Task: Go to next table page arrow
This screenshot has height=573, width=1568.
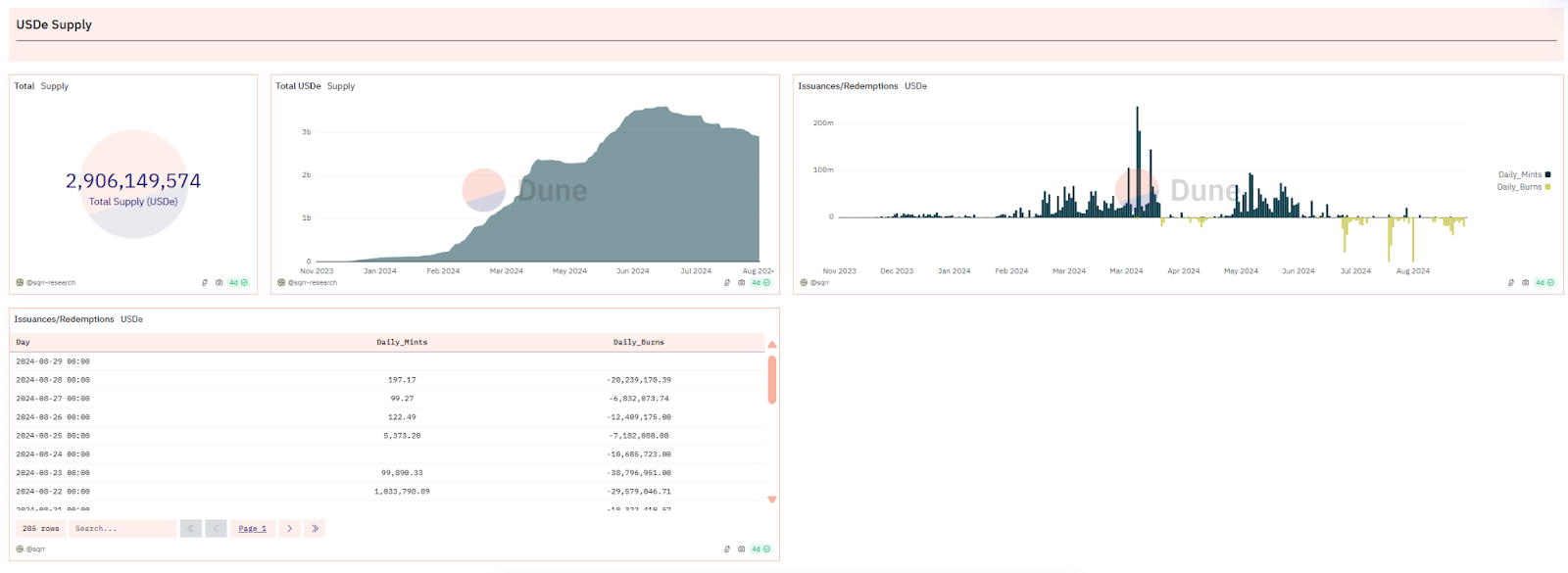Action: [289, 528]
